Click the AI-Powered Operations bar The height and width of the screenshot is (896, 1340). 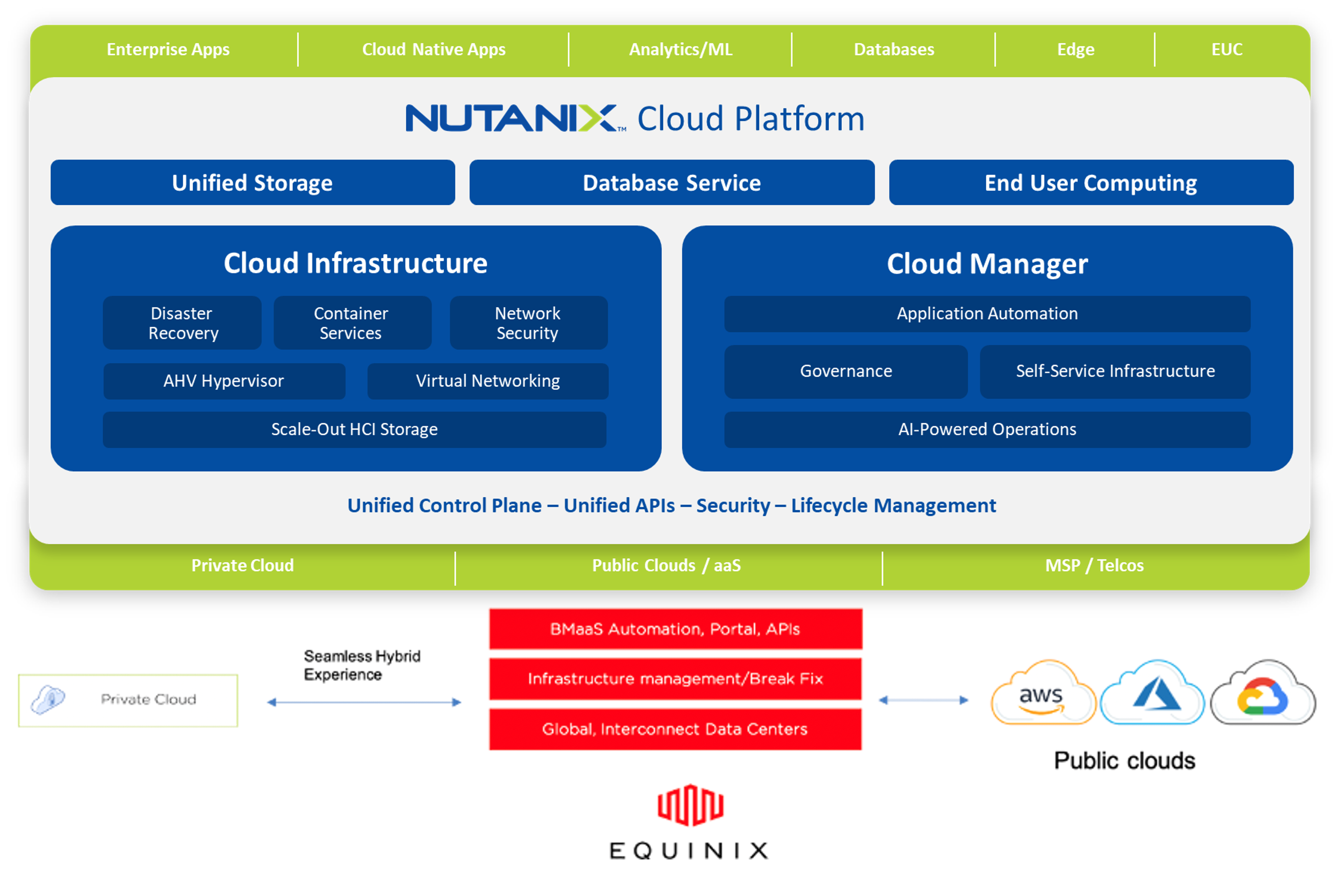coord(987,430)
